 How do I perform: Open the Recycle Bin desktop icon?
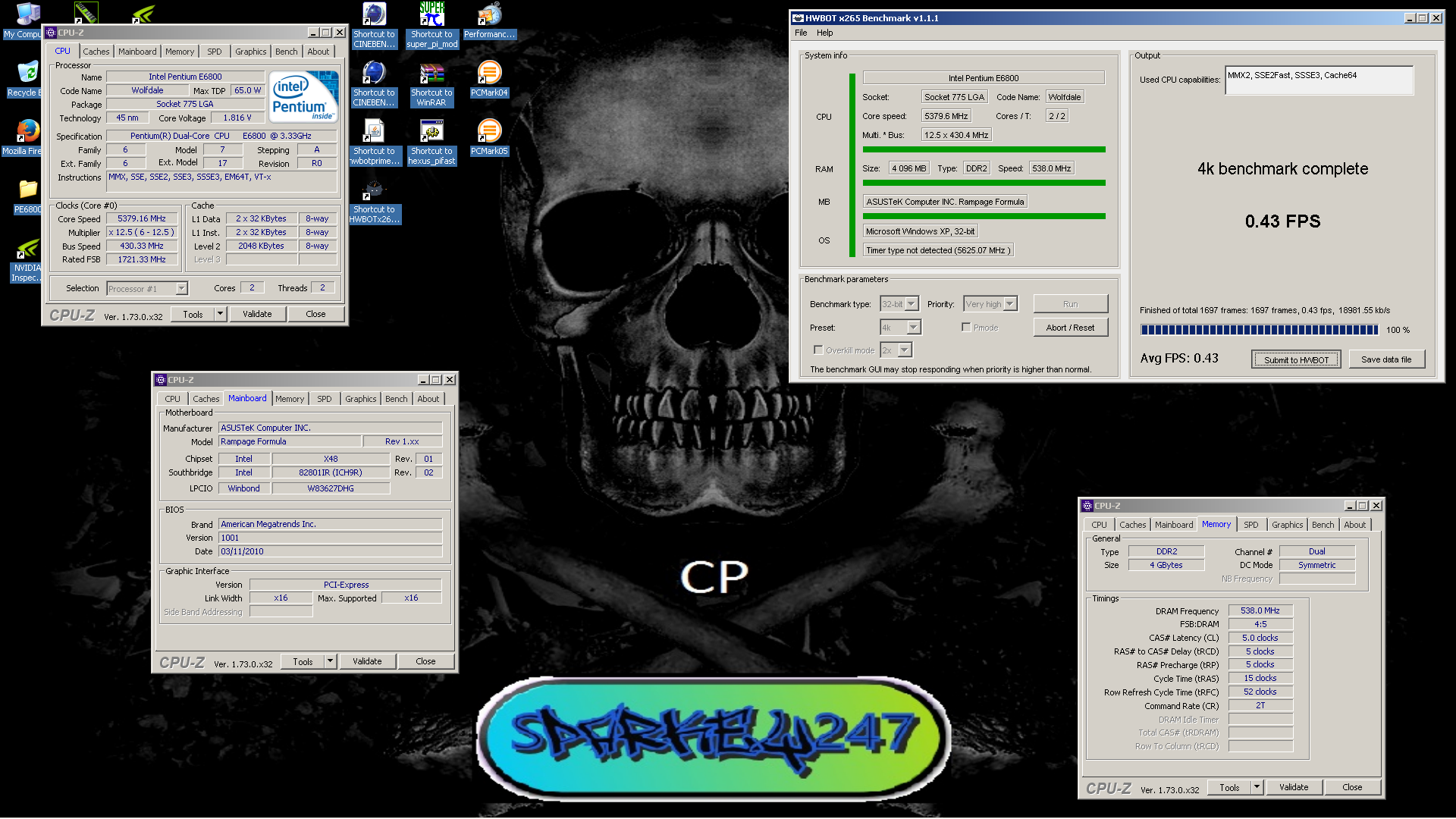pyautogui.click(x=25, y=79)
